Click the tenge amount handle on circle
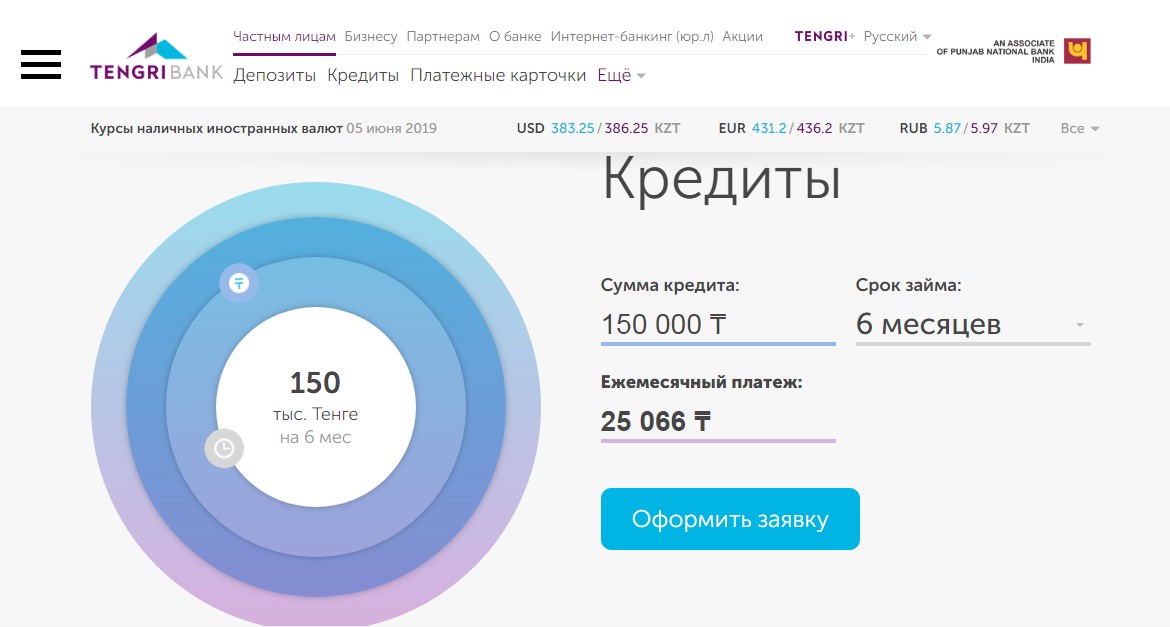 point(239,283)
